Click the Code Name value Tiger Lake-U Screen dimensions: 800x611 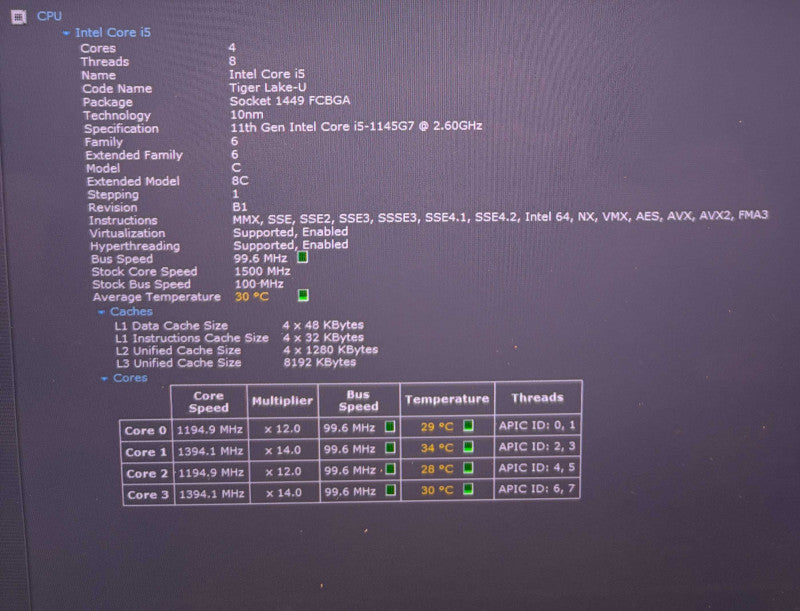tap(268, 87)
